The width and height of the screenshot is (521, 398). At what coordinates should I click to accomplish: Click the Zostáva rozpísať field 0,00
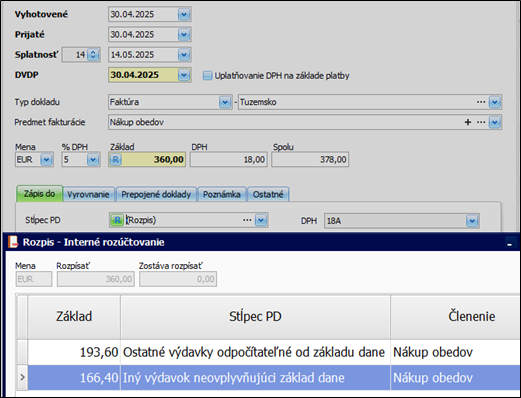[178, 279]
